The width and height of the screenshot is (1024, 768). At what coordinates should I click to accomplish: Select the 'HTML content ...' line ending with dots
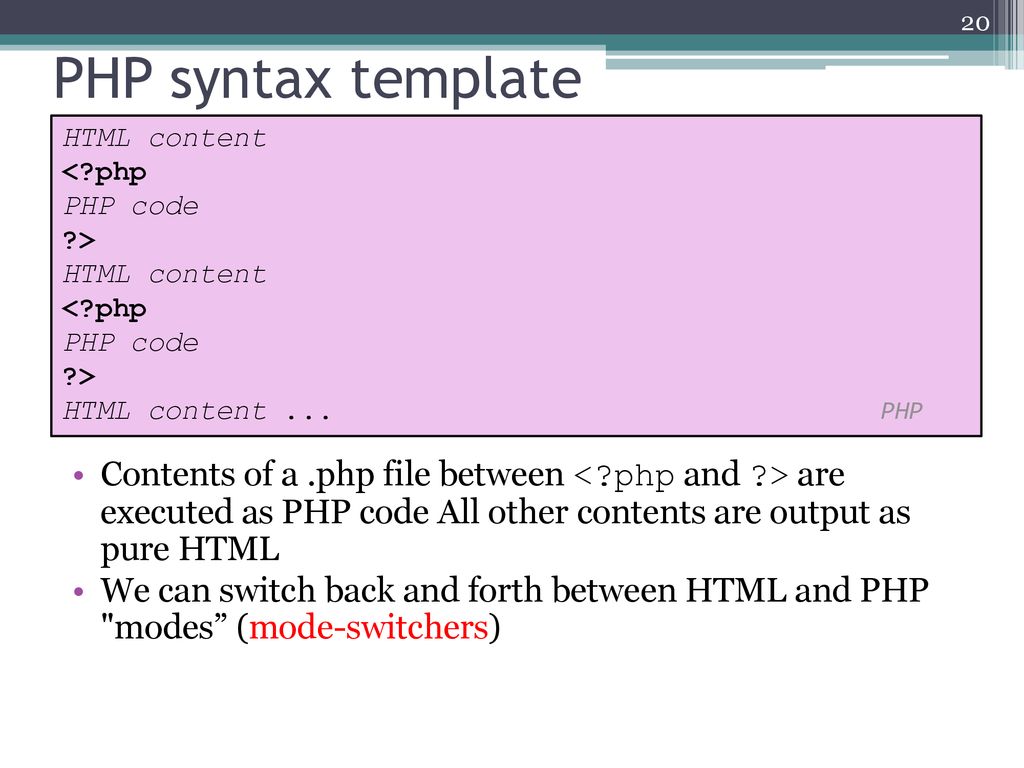197,411
